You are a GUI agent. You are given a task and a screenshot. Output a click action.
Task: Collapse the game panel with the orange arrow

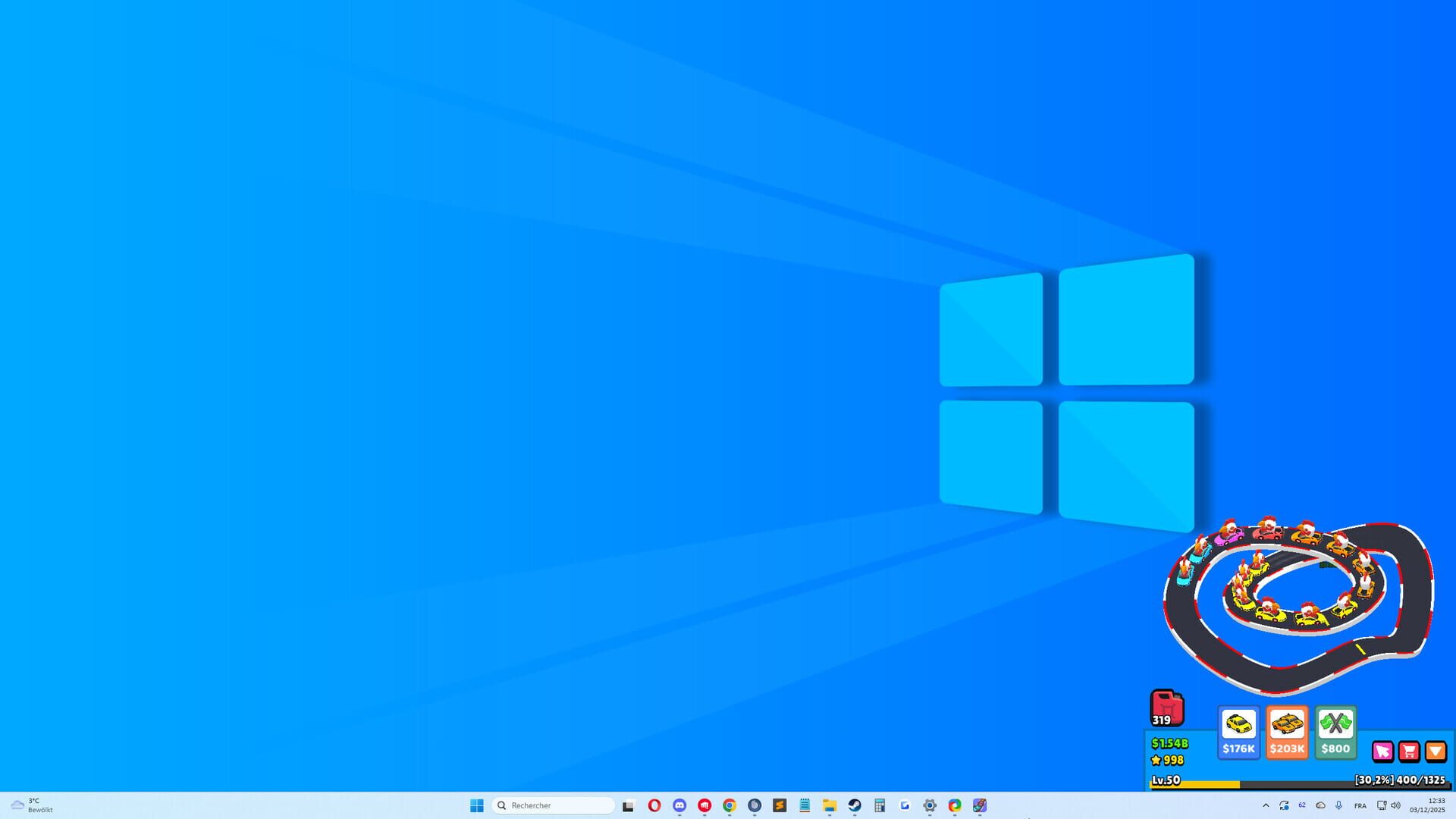(x=1436, y=751)
